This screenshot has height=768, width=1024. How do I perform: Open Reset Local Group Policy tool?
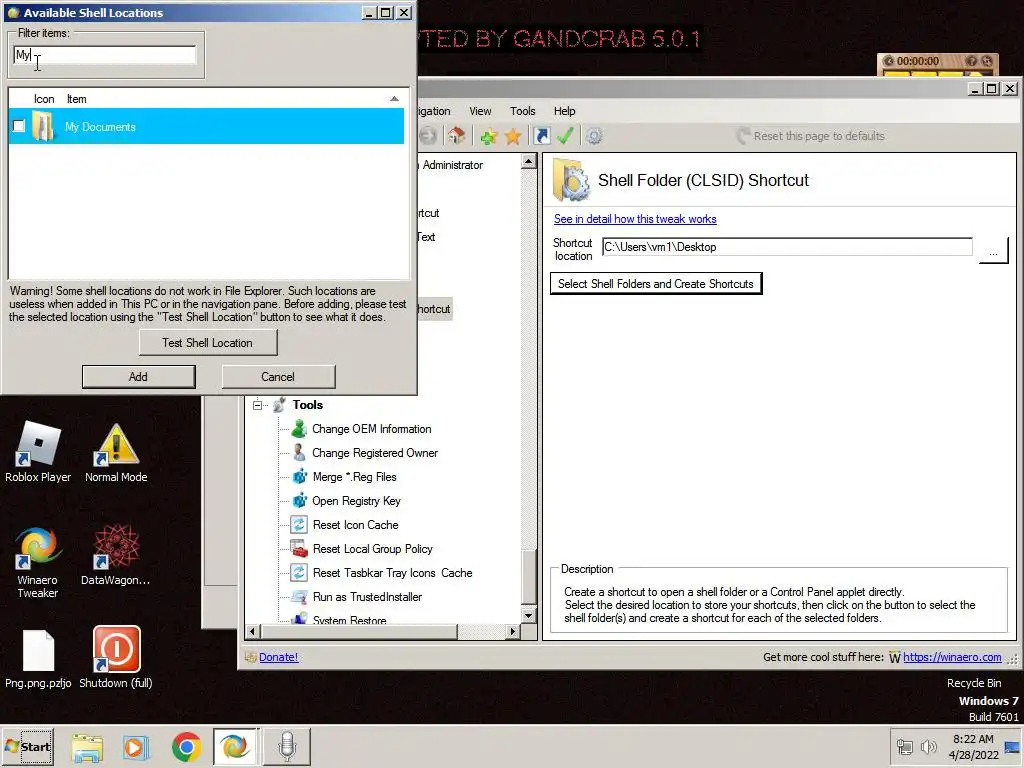pos(372,549)
